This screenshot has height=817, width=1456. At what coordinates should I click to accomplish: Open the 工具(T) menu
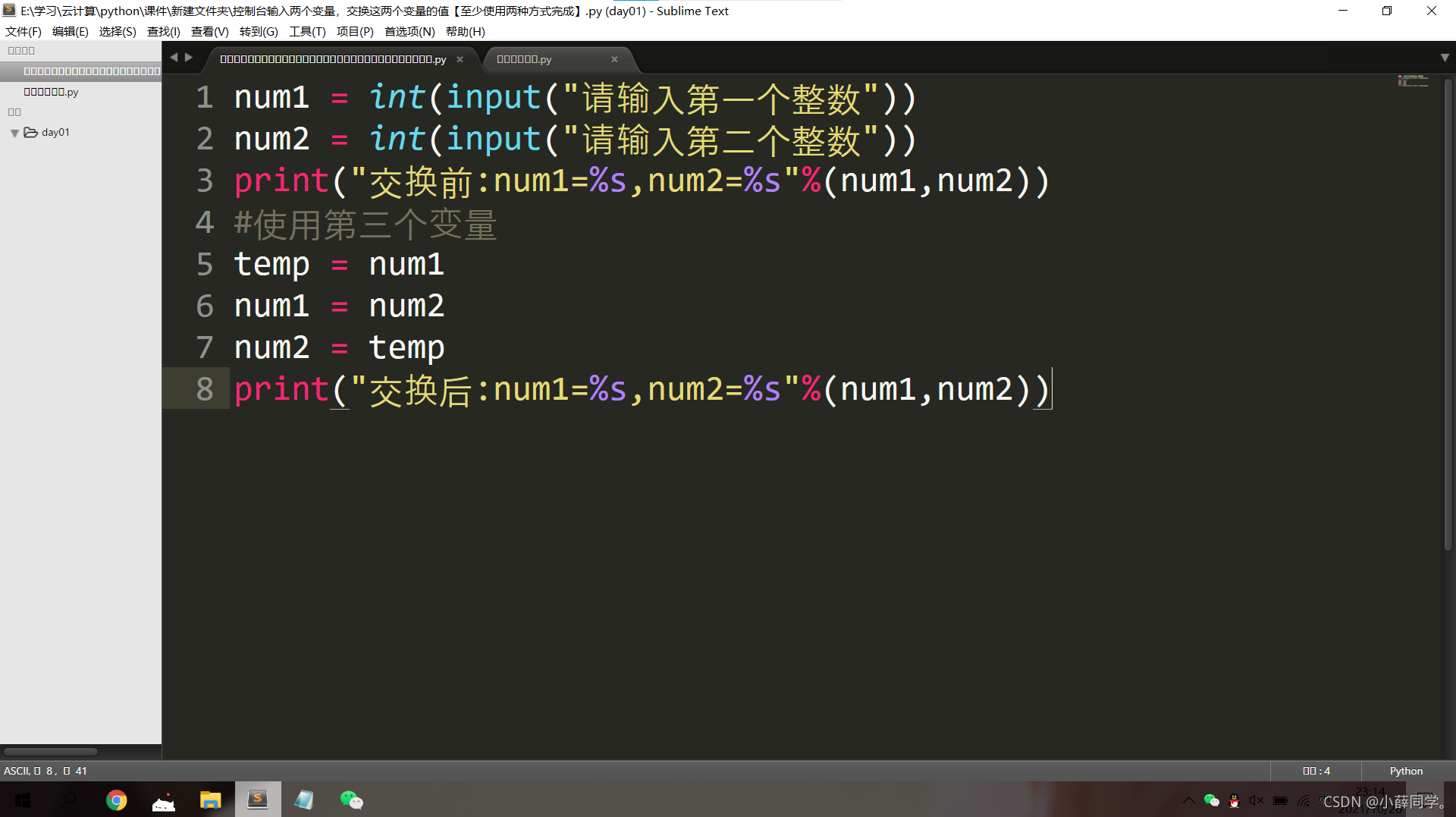click(307, 31)
